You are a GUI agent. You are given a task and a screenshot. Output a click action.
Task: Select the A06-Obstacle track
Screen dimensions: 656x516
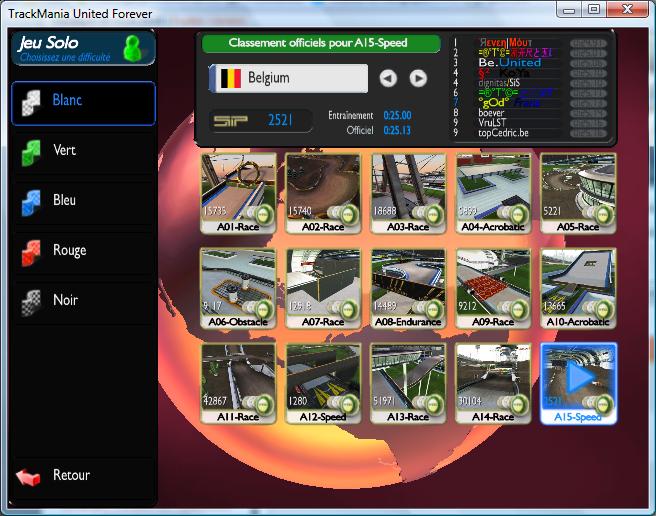[238, 288]
